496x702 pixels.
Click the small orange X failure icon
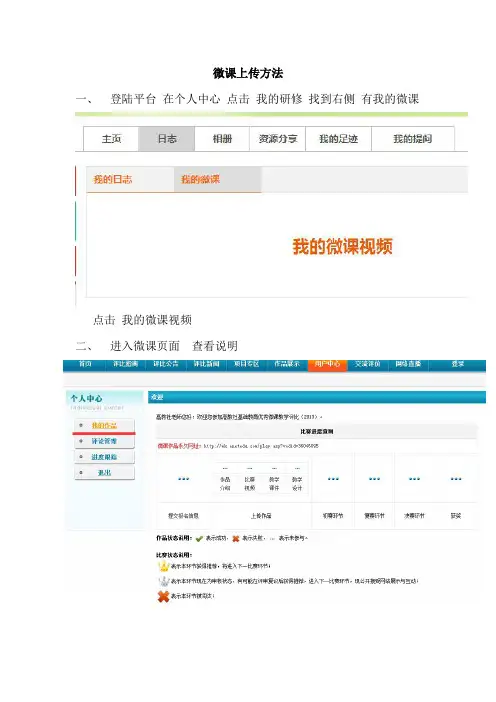(236, 538)
